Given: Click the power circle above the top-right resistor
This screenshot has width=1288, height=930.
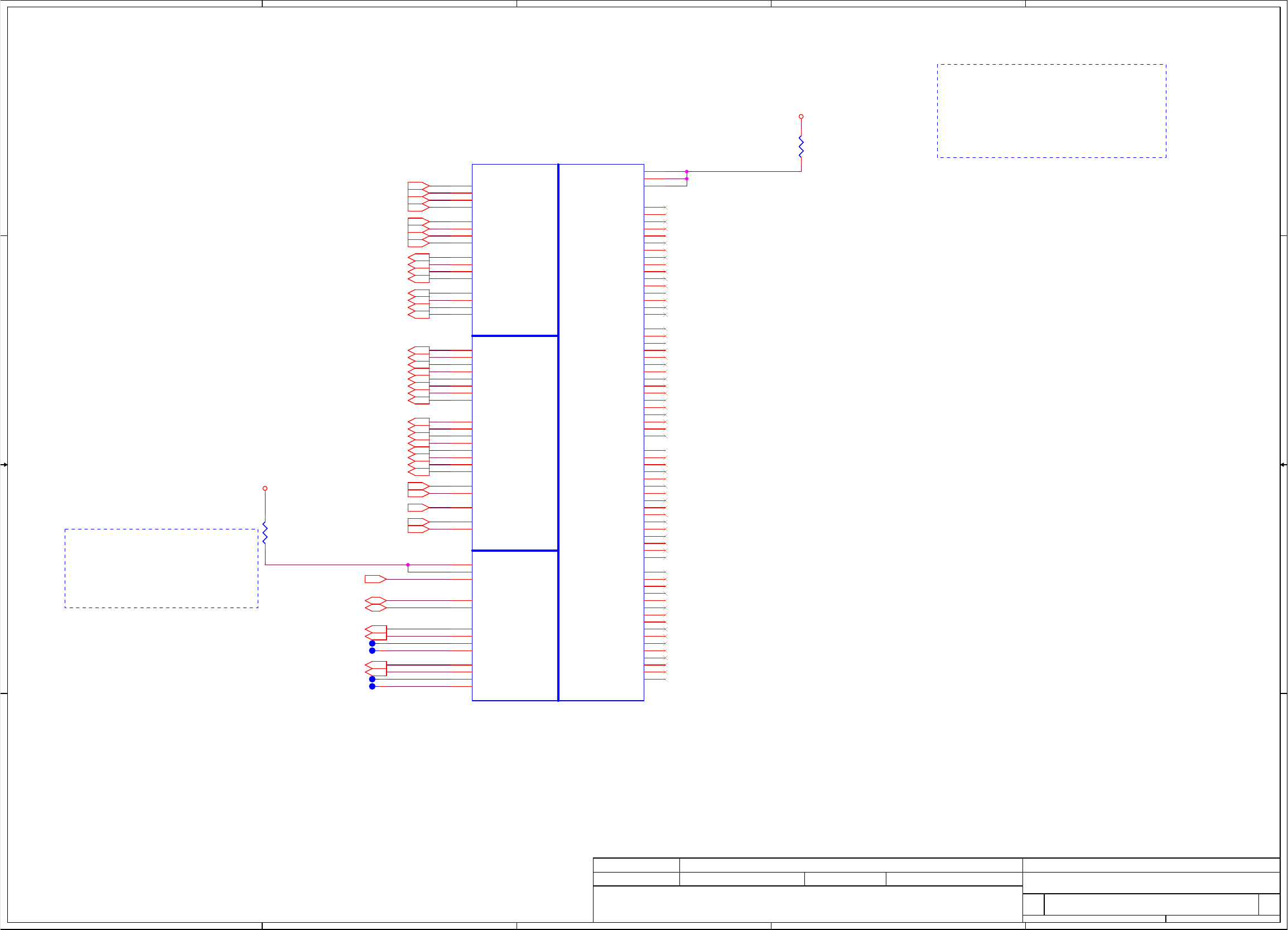Looking at the screenshot, I should coord(800,117).
